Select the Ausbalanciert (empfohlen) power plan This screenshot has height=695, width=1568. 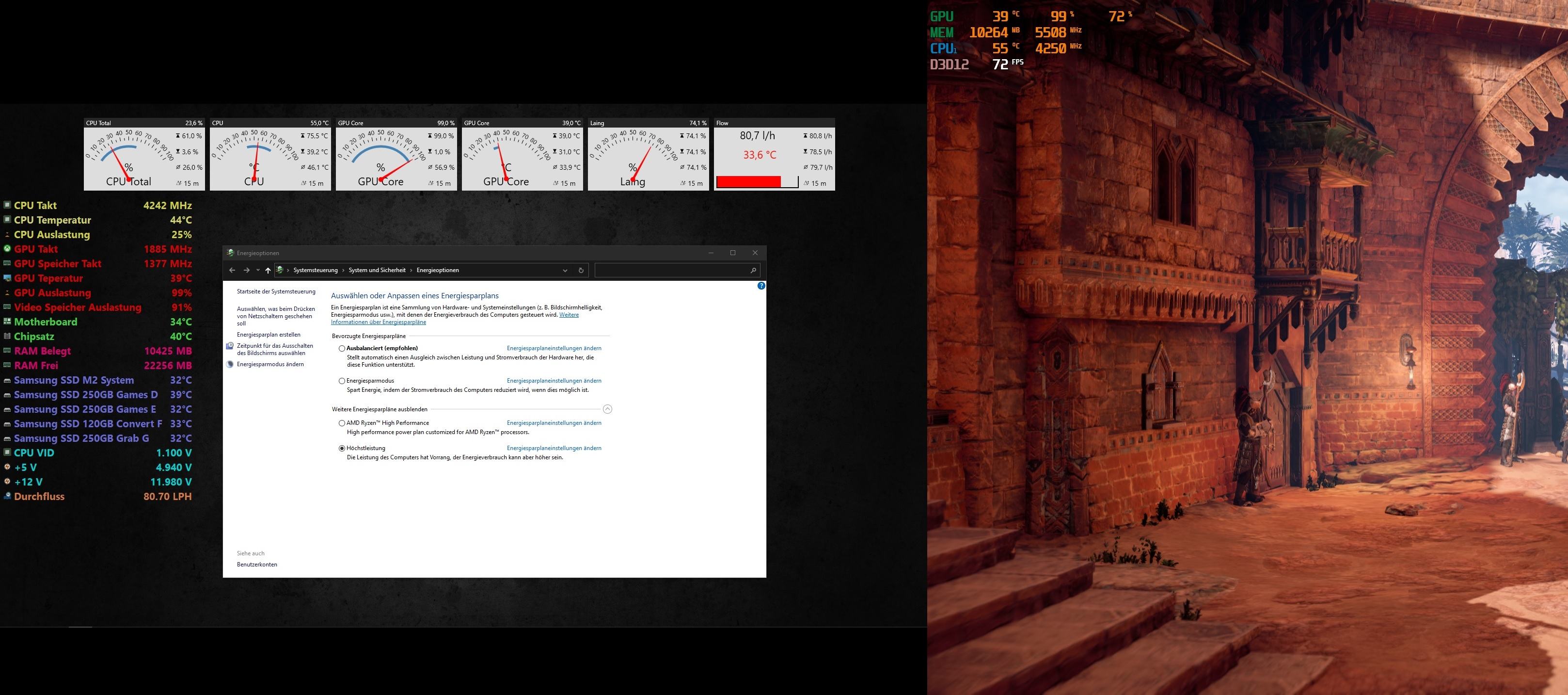coord(342,348)
